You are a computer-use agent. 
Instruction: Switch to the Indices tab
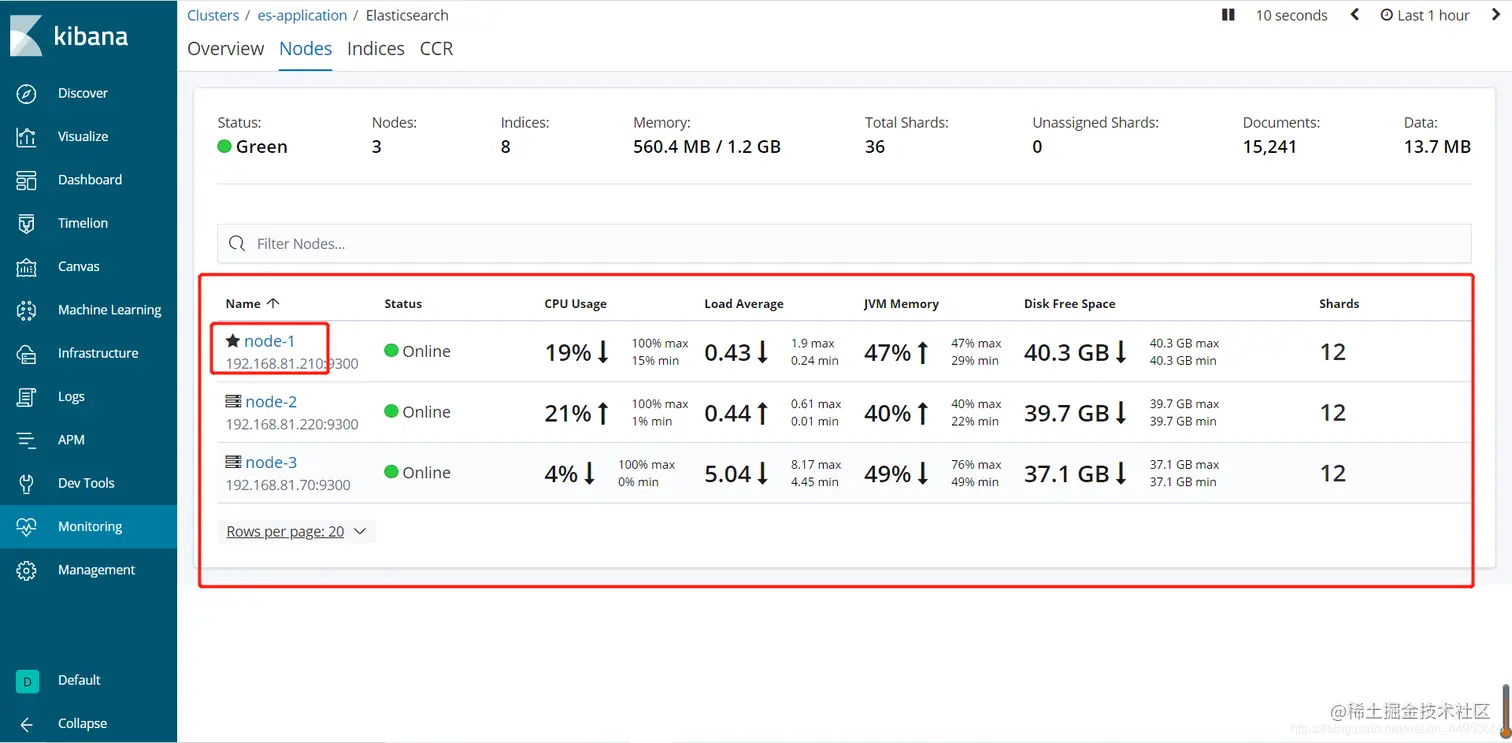click(376, 49)
